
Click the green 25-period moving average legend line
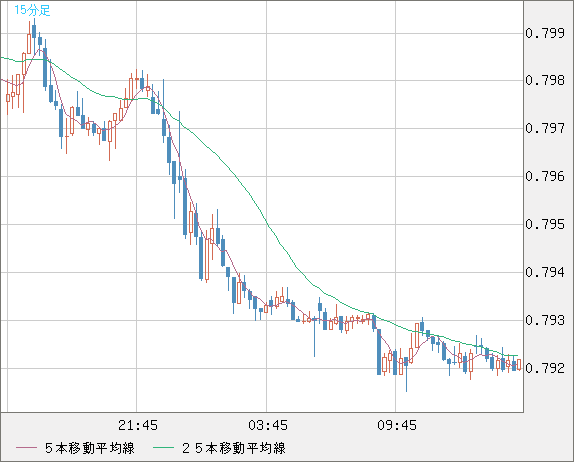[x=163, y=448]
